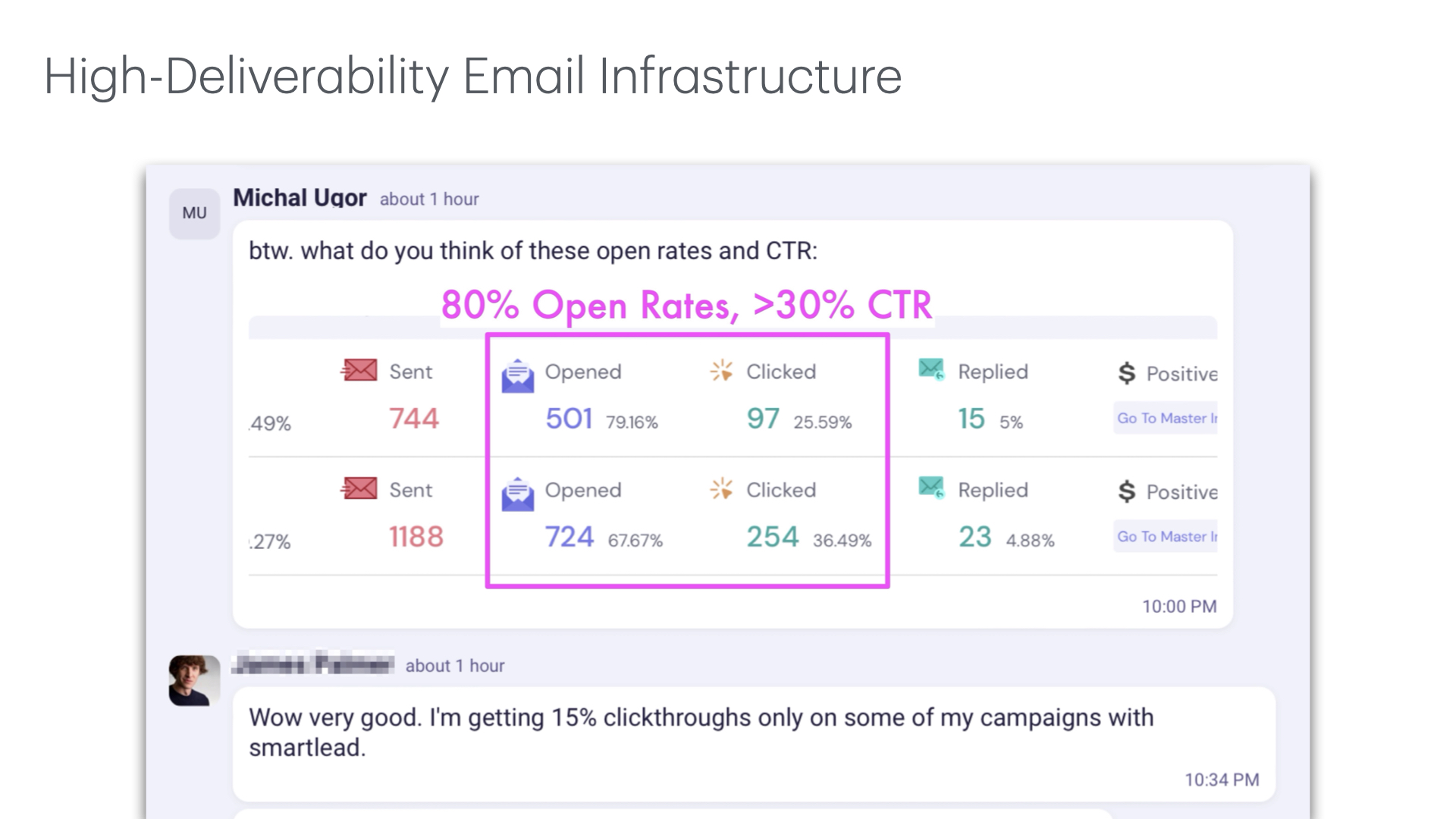Click the MU avatar badge
Image resolution: width=1456 pixels, height=819 pixels.
pyautogui.click(x=194, y=213)
